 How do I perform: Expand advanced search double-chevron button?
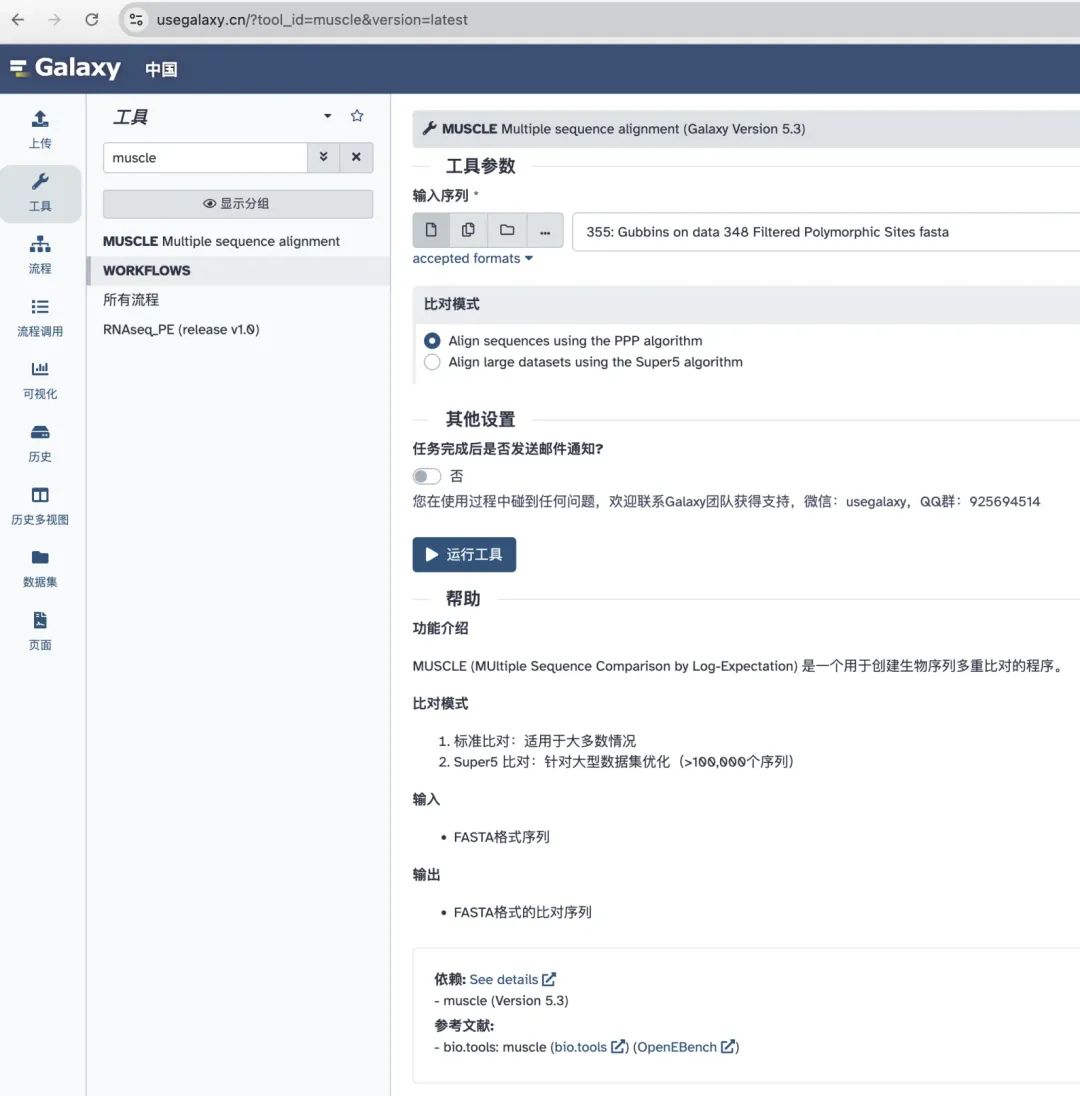point(324,157)
